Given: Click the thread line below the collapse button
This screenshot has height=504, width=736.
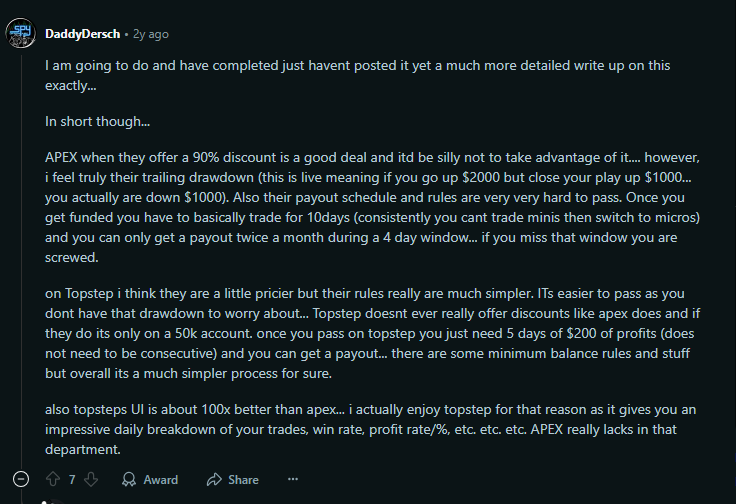Looking at the screenshot, I should (x=42, y=498).
